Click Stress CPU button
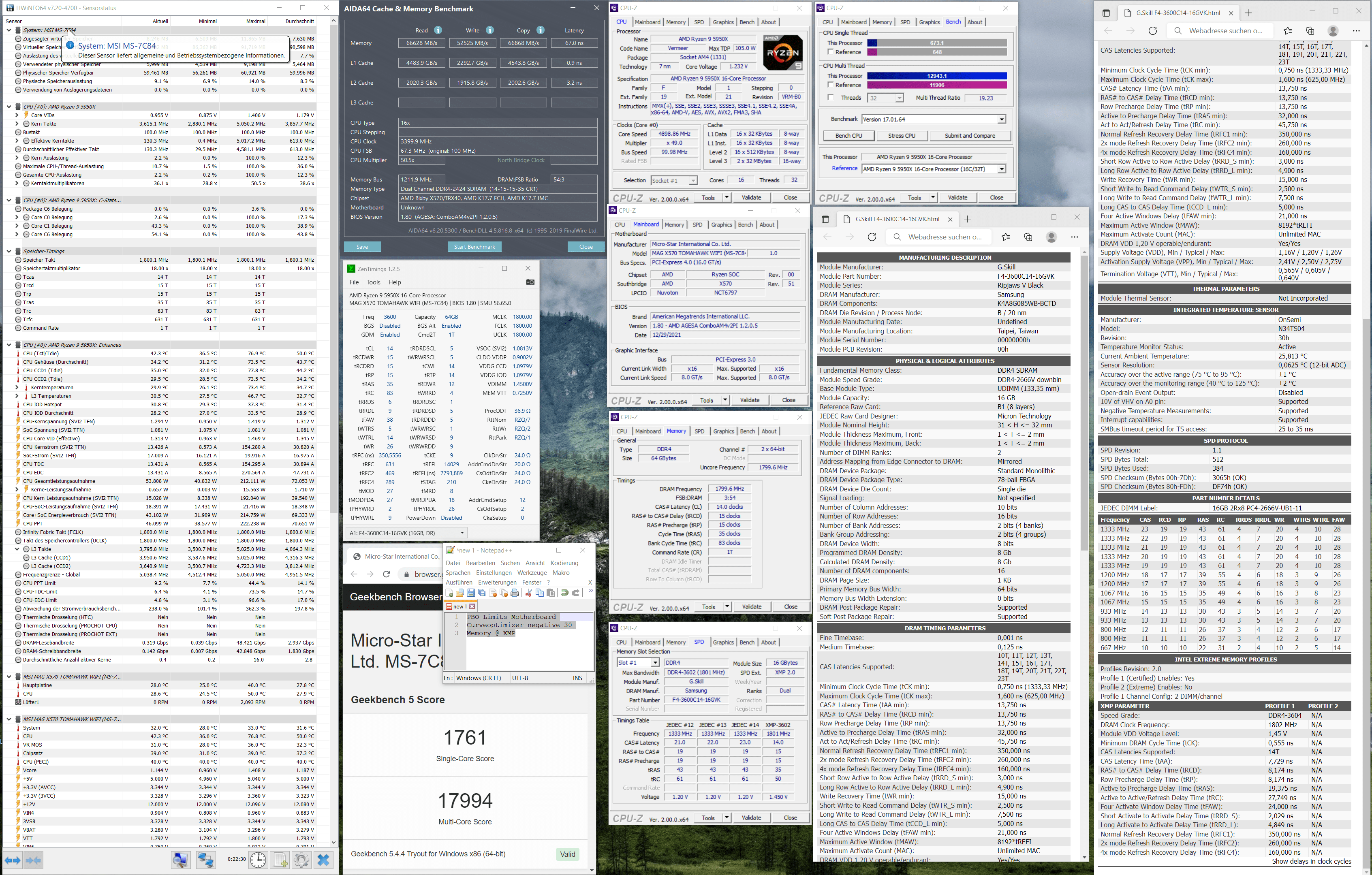This screenshot has width=1372, height=875. tap(902, 136)
